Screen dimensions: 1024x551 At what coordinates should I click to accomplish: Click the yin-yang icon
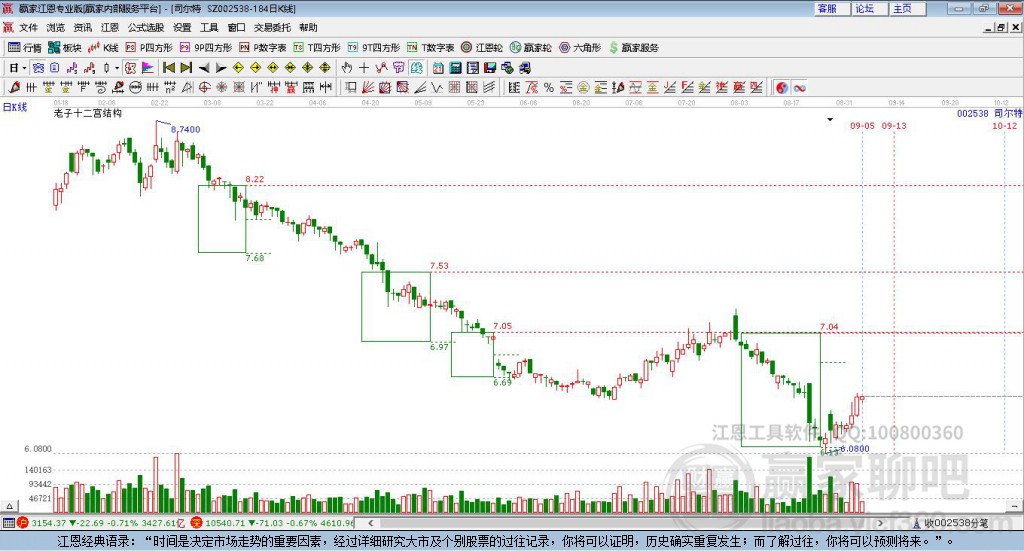coord(782,87)
